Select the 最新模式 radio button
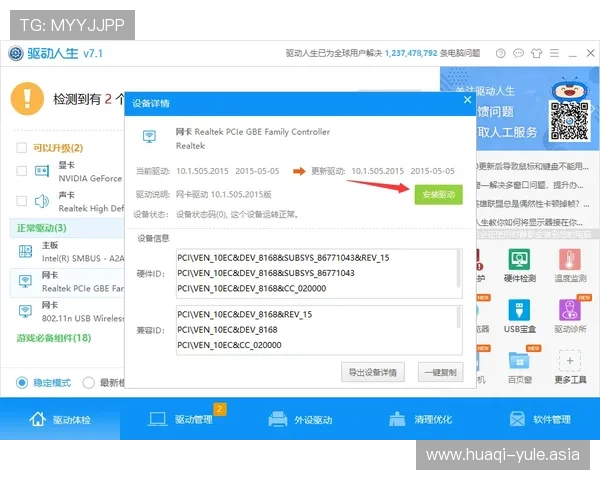The width and height of the screenshot is (600, 480). 88,382
